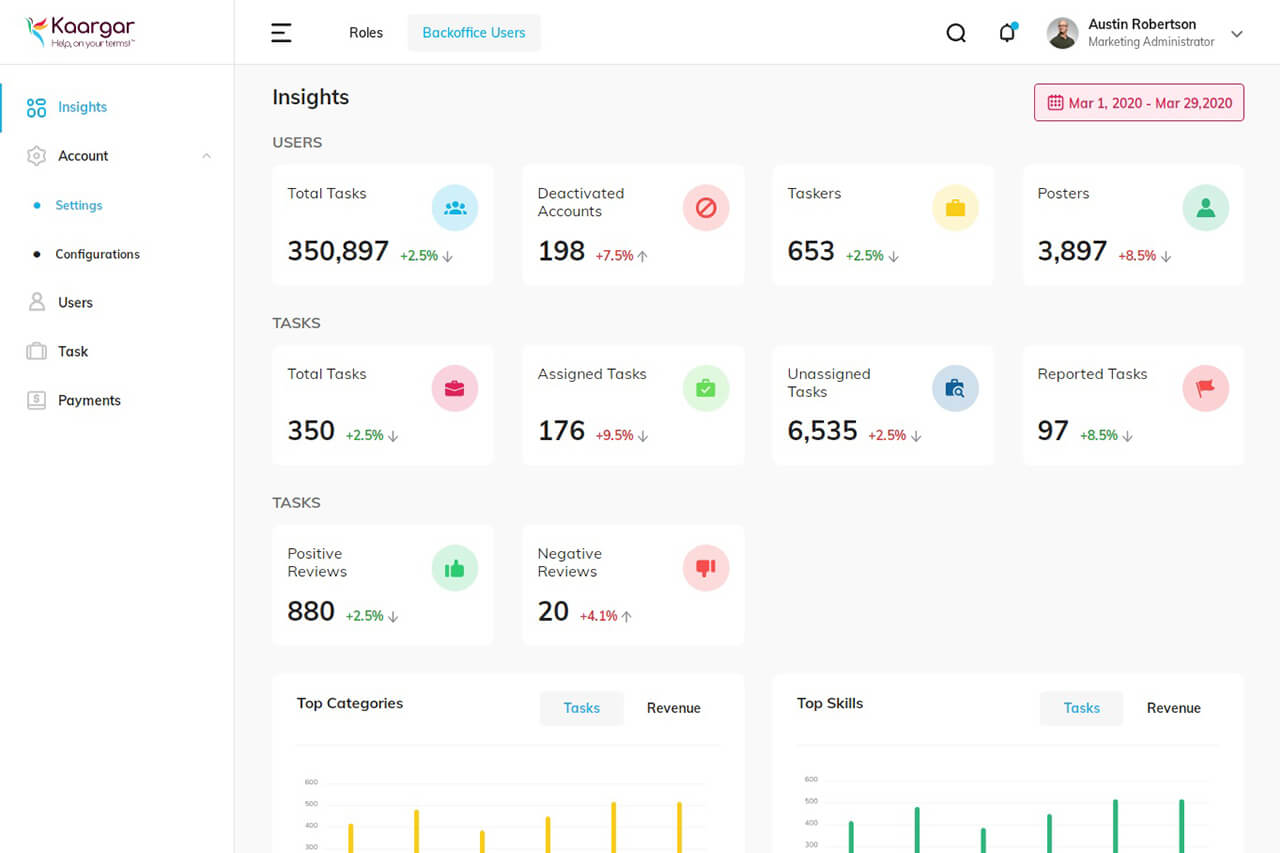Image resolution: width=1280 pixels, height=853 pixels.
Task: Click the Taskers briefcase icon
Action: pos(955,208)
